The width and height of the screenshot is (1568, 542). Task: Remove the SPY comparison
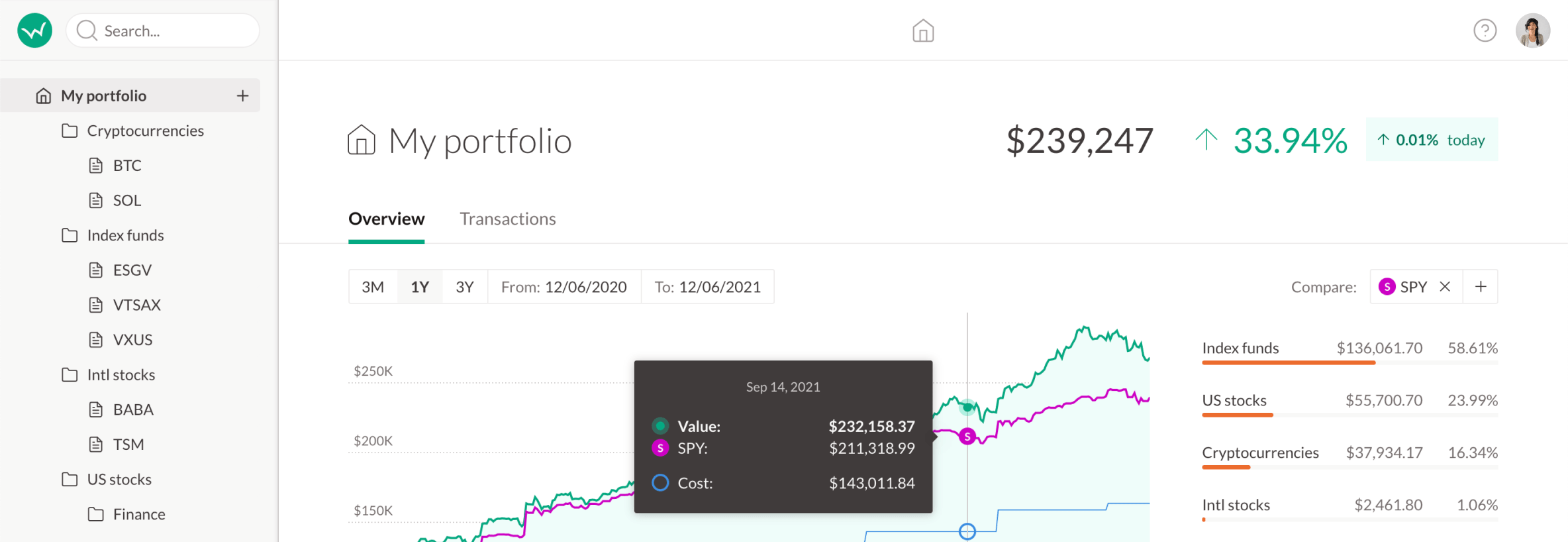[1445, 286]
